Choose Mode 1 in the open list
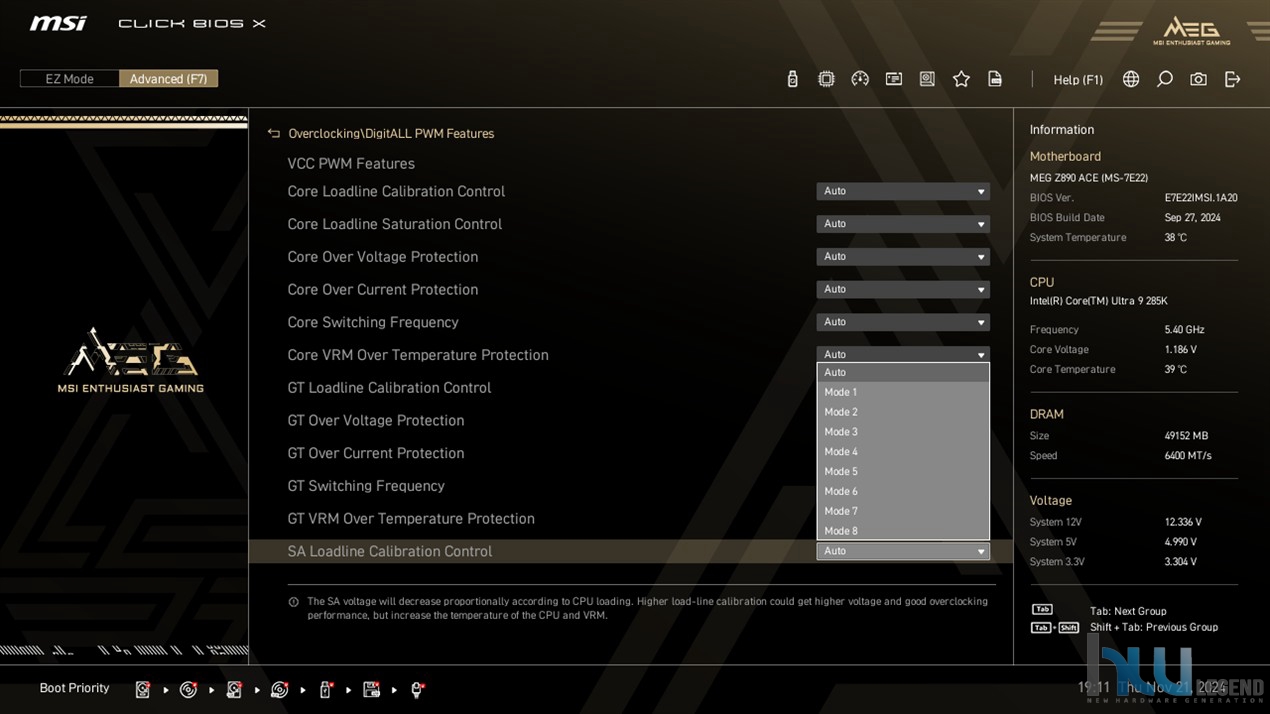 (903, 392)
